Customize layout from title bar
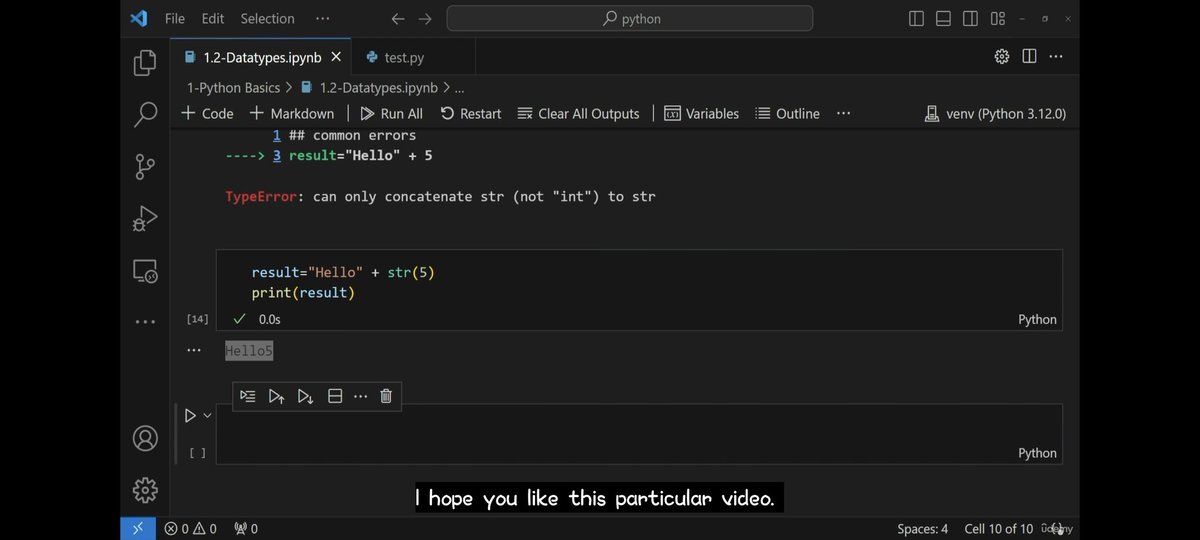1200x540 pixels. coord(997,19)
